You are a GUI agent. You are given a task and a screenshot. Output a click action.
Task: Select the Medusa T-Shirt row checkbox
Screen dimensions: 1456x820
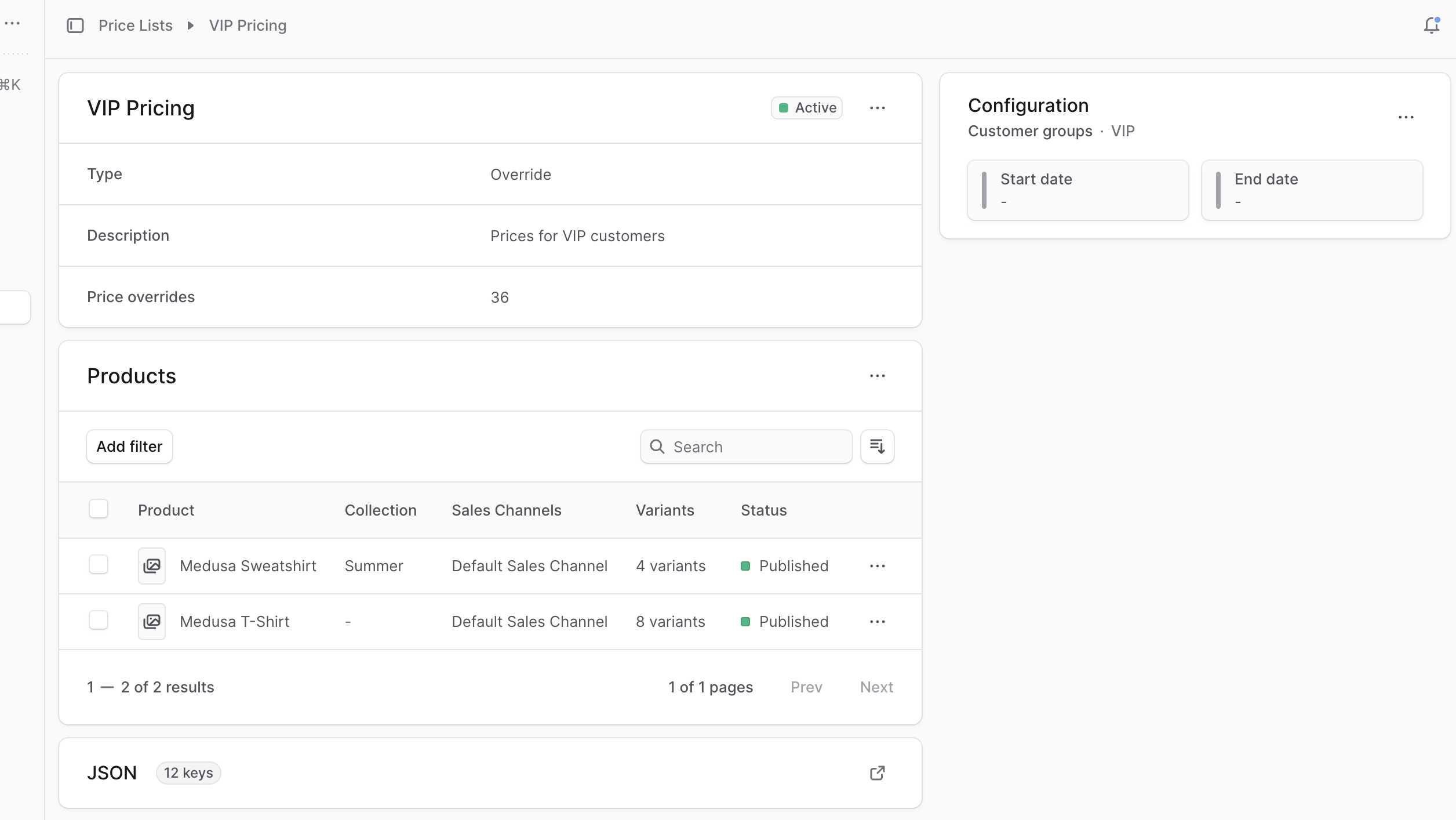(99, 620)
